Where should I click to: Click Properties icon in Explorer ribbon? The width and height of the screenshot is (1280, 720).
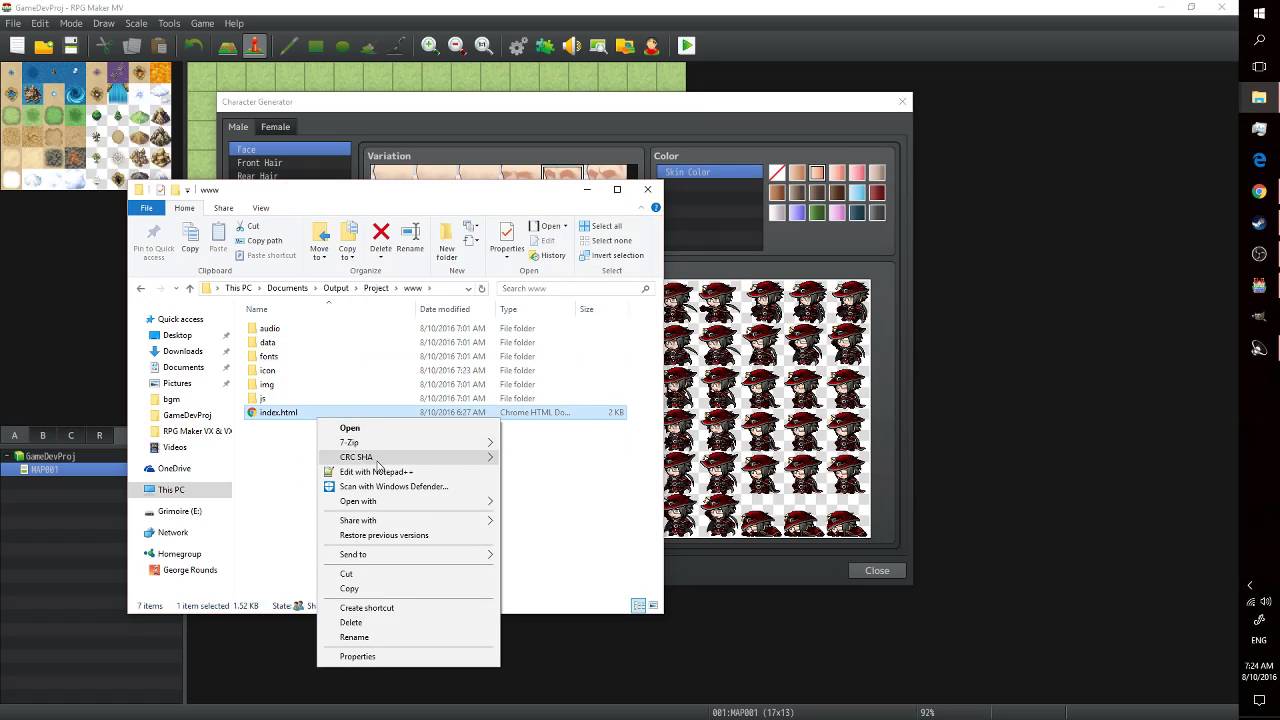click(x=507, y=233)
